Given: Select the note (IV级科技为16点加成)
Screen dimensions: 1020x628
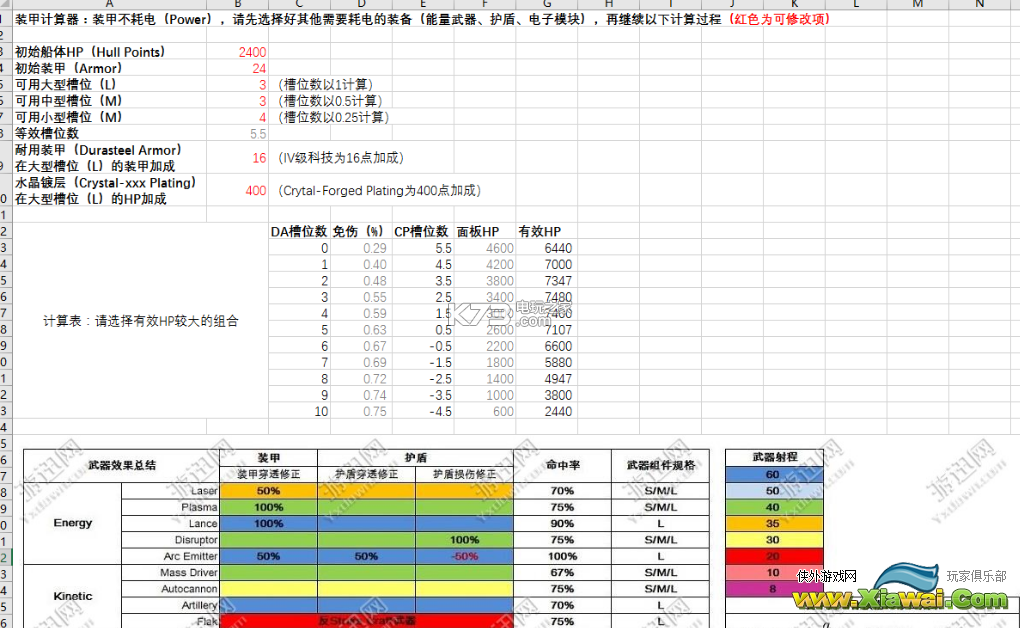Looking at the screenshot, I should pos(340,158).
